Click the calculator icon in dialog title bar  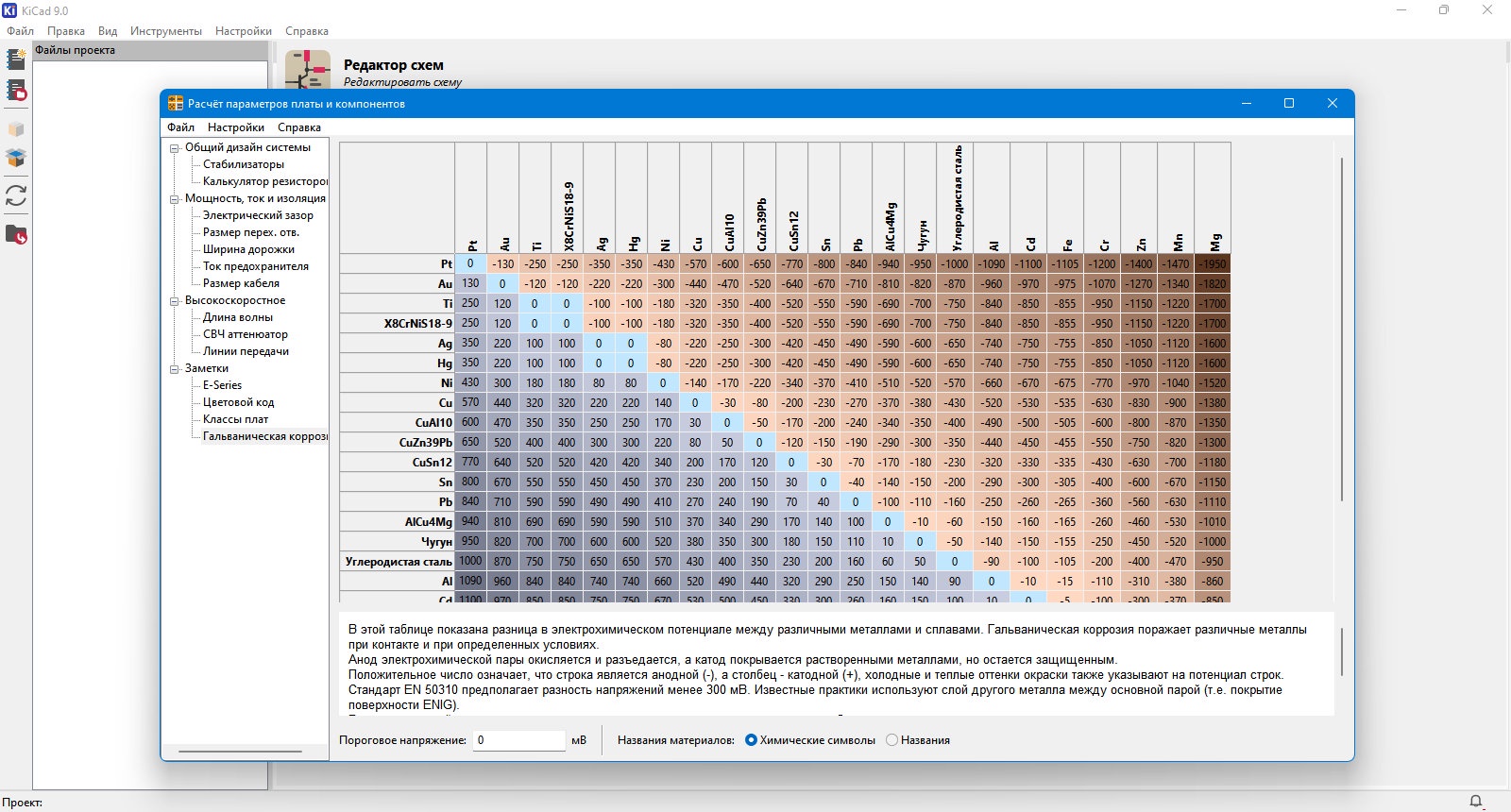click(x=176, y=103)
